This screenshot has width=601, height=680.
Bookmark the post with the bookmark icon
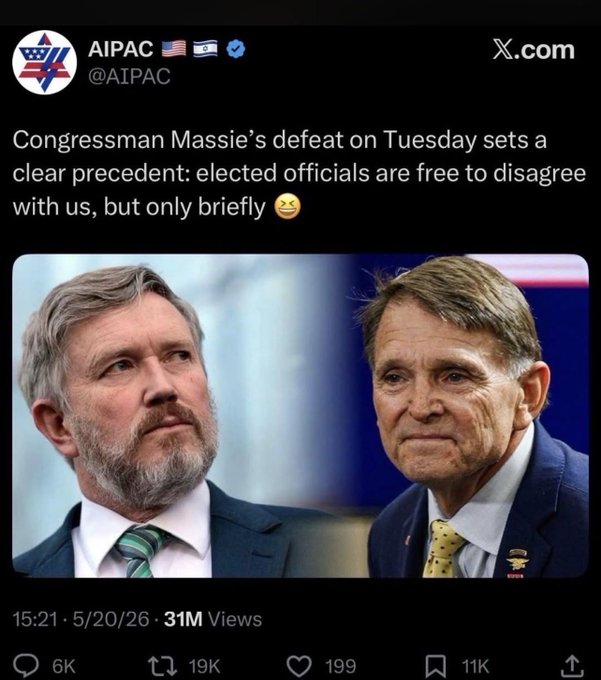436,665
